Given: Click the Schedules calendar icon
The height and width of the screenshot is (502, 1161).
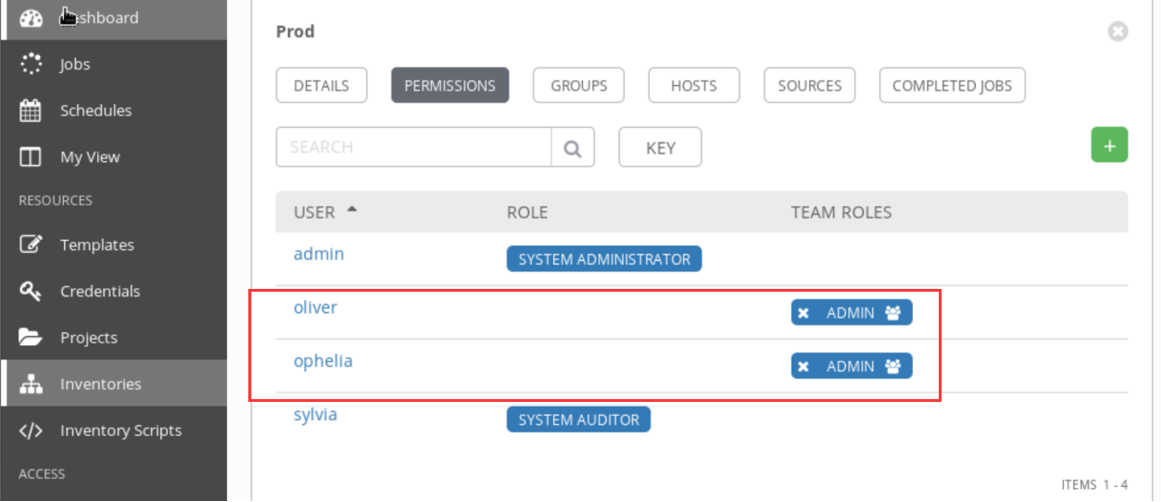Looking at the screenshot, I should coord(30,110).
